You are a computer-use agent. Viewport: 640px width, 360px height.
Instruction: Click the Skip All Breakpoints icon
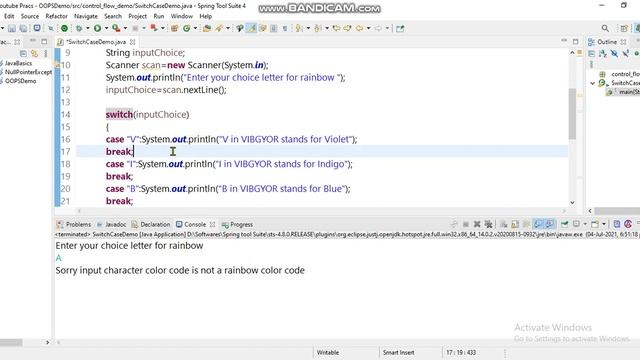coord(51,28)
